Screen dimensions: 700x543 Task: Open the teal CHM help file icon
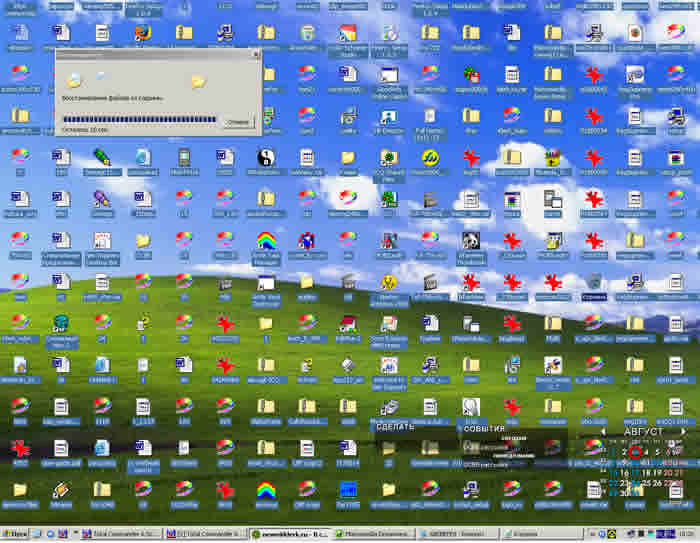(61, 324)
